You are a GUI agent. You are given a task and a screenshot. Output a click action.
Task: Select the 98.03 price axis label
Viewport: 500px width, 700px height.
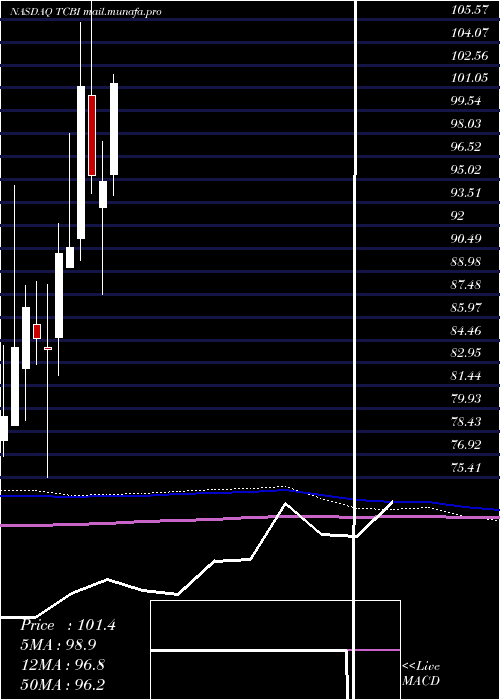(466, 124)
